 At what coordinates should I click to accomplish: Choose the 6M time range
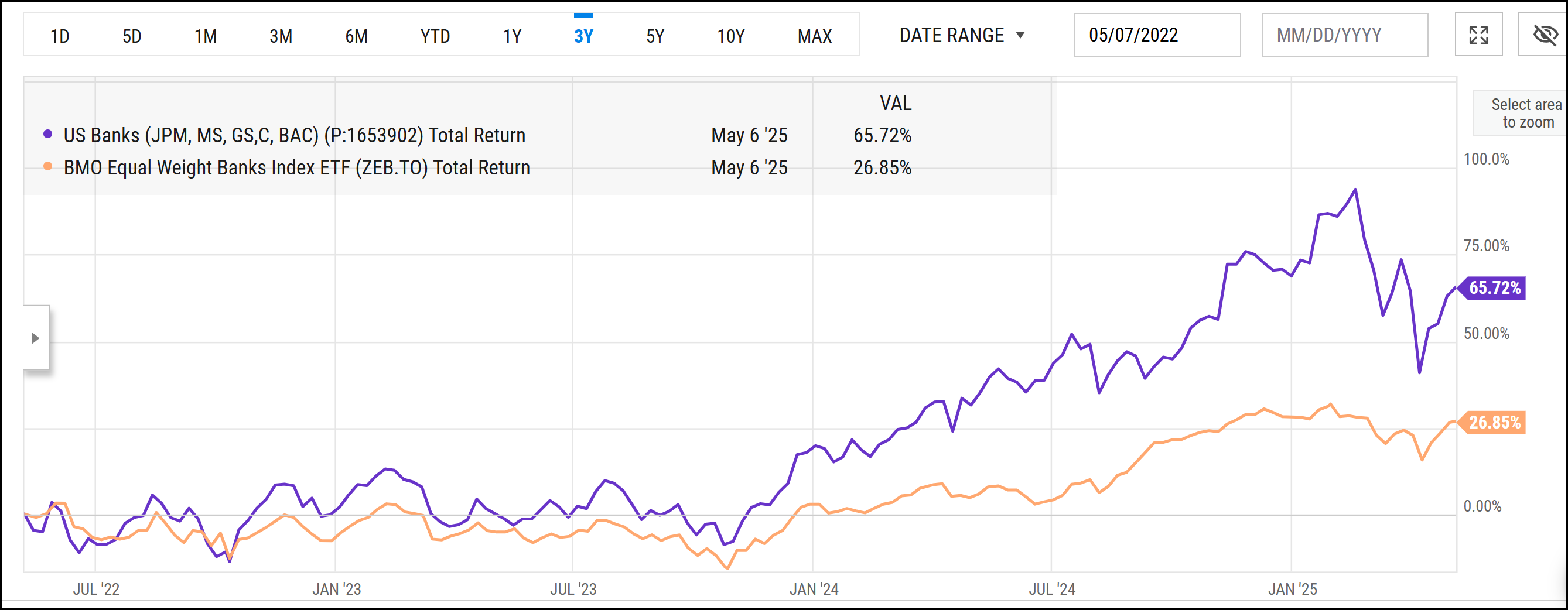point(356,36)
